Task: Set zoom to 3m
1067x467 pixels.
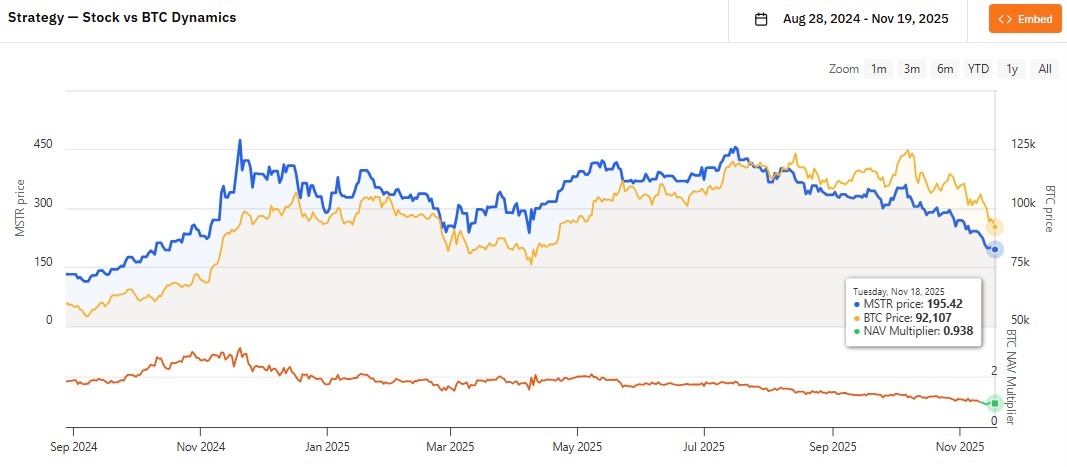Action: pos(912,69)
